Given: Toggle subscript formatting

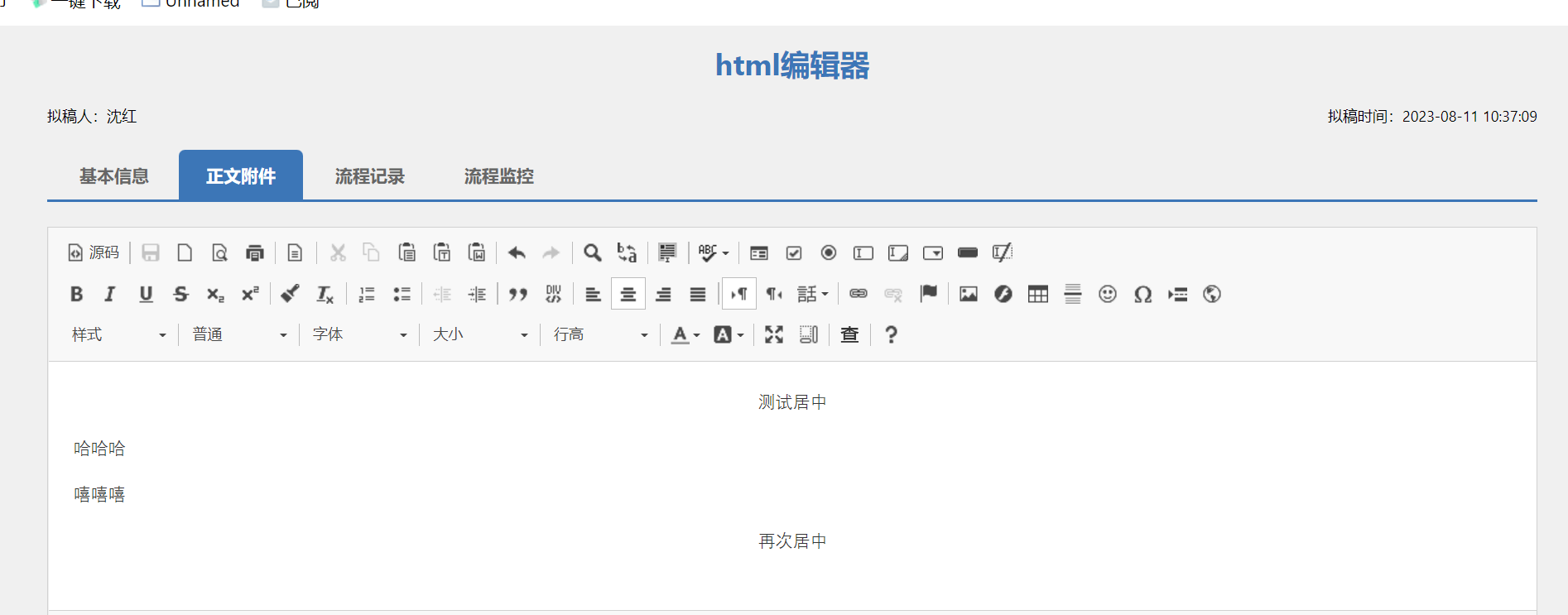Looking at the screenshot, I should click(215, 294).
